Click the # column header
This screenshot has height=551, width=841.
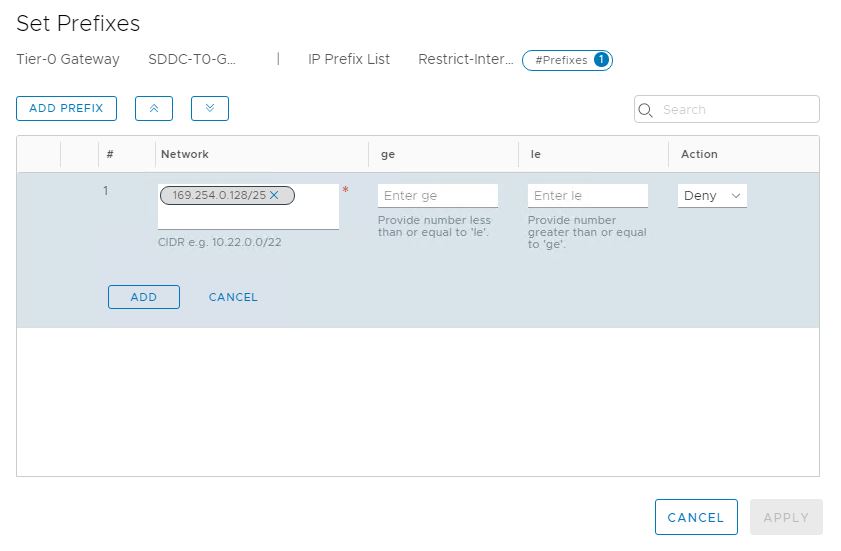pyautogui.click(x=110, y=155)
